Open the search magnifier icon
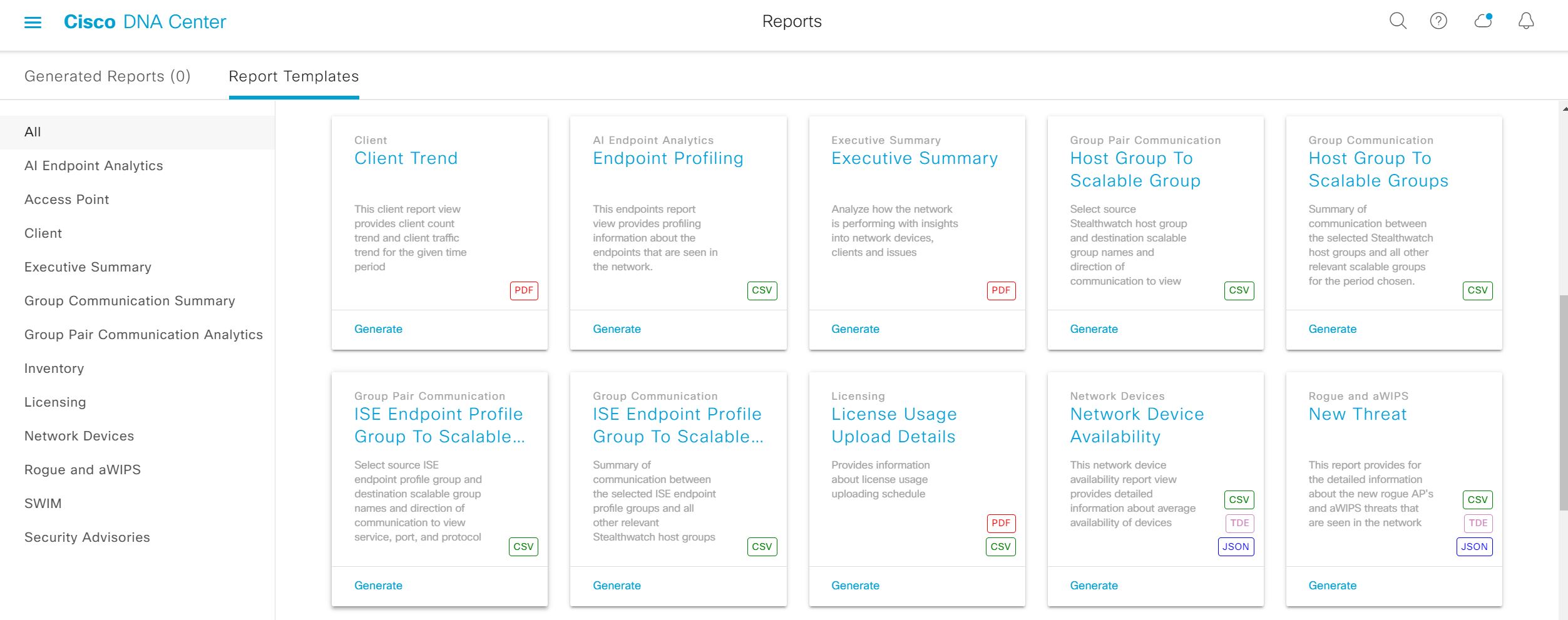Viewport: 1568px width, 620px height. (x=1398, y=21)
